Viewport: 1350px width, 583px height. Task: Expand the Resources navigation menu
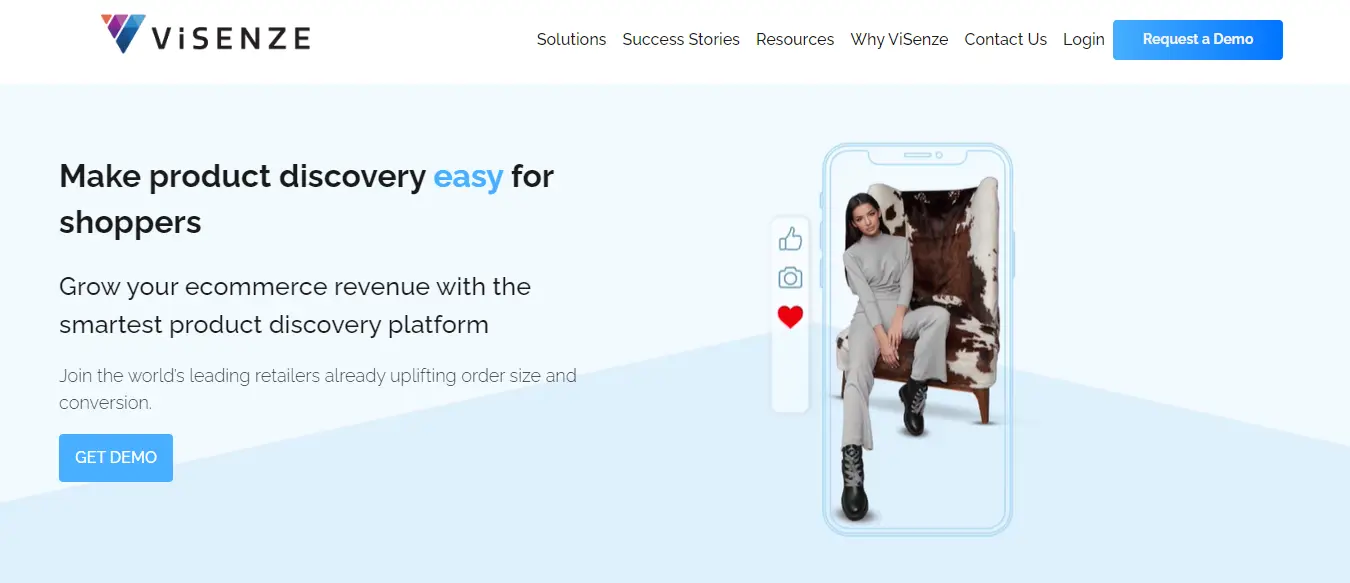(x=795, y=39)
